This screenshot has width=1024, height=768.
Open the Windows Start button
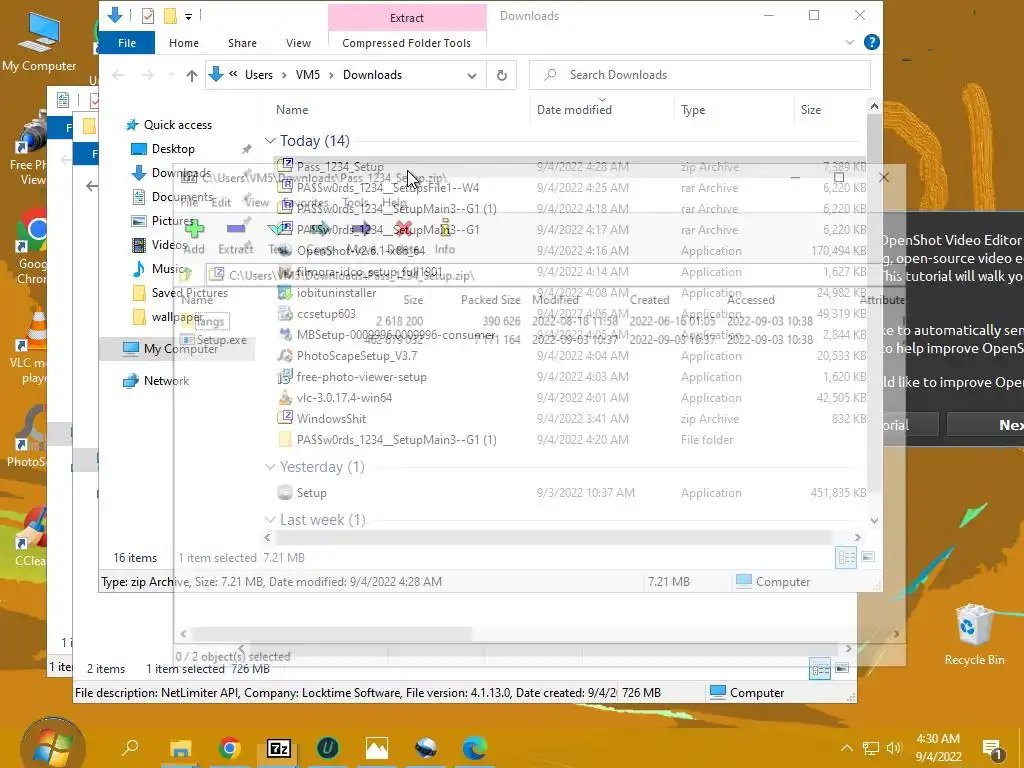click(52, 744)
